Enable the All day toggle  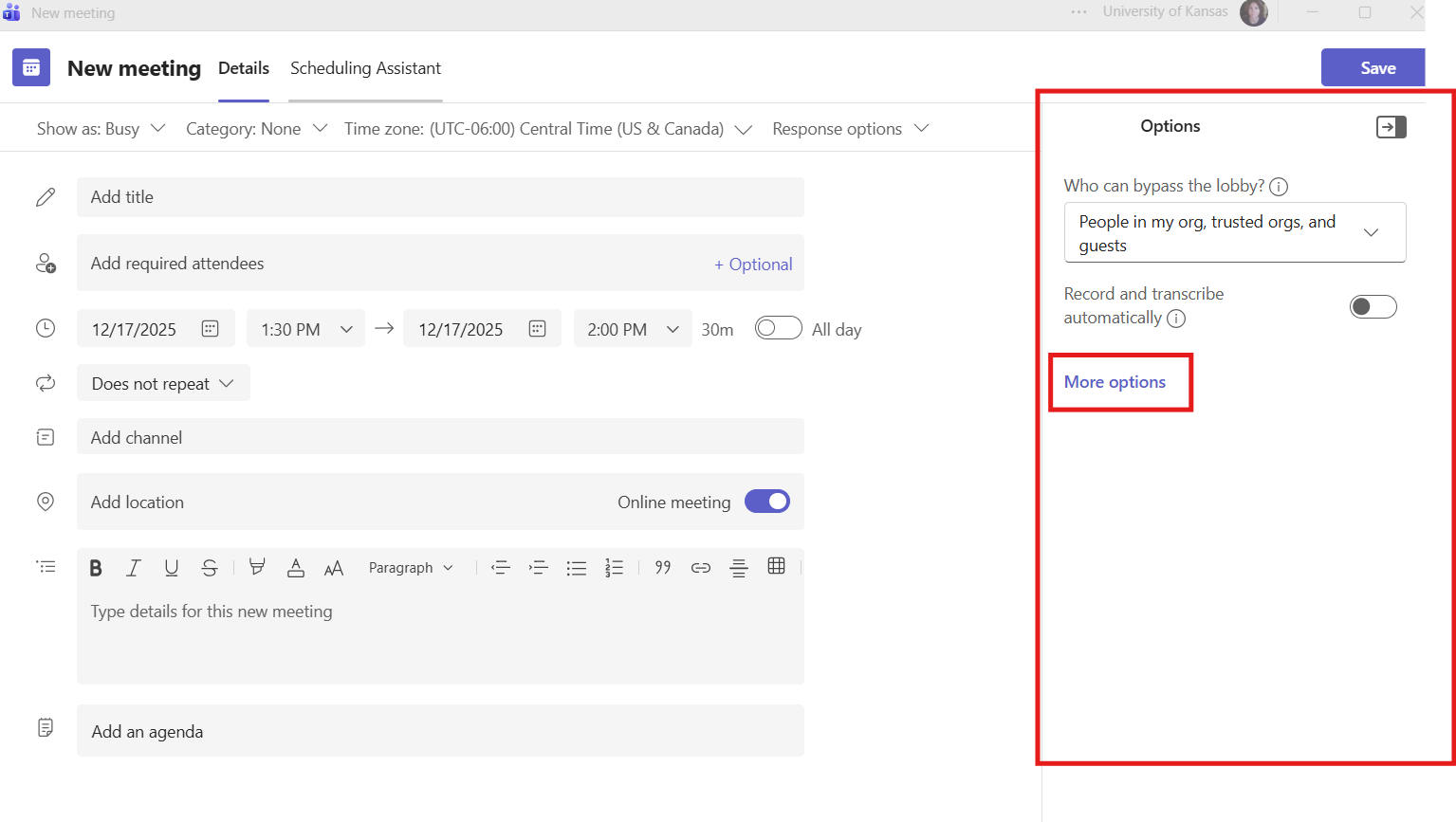[x=778, y=328]
